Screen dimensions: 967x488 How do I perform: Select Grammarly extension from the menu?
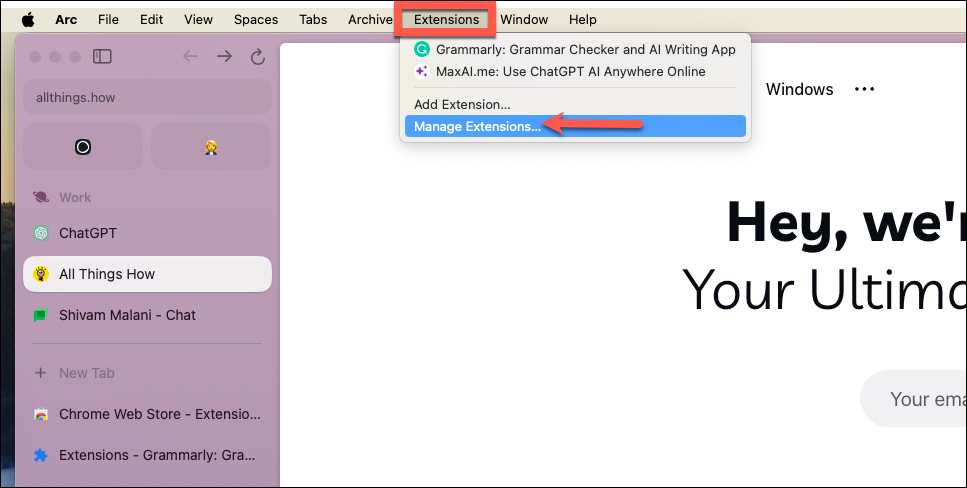(x=575, y=49)
